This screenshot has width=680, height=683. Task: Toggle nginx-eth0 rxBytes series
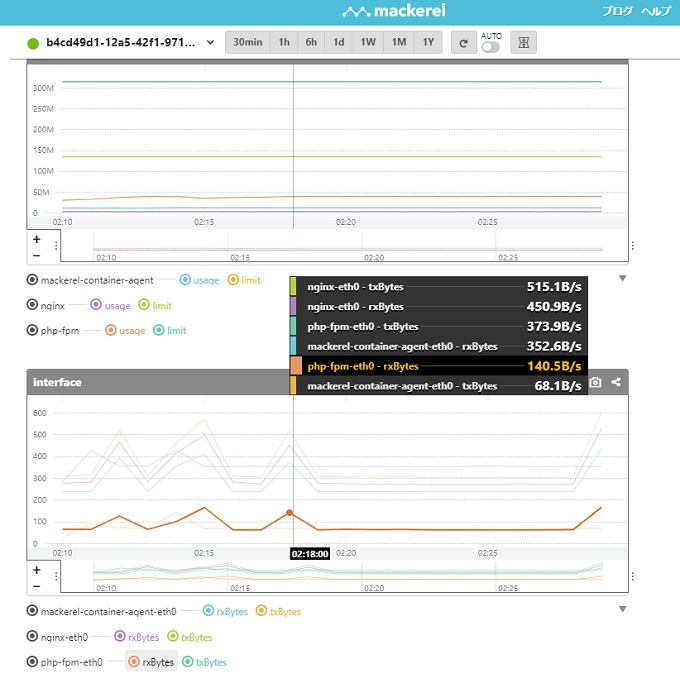[x=137, y=637]
